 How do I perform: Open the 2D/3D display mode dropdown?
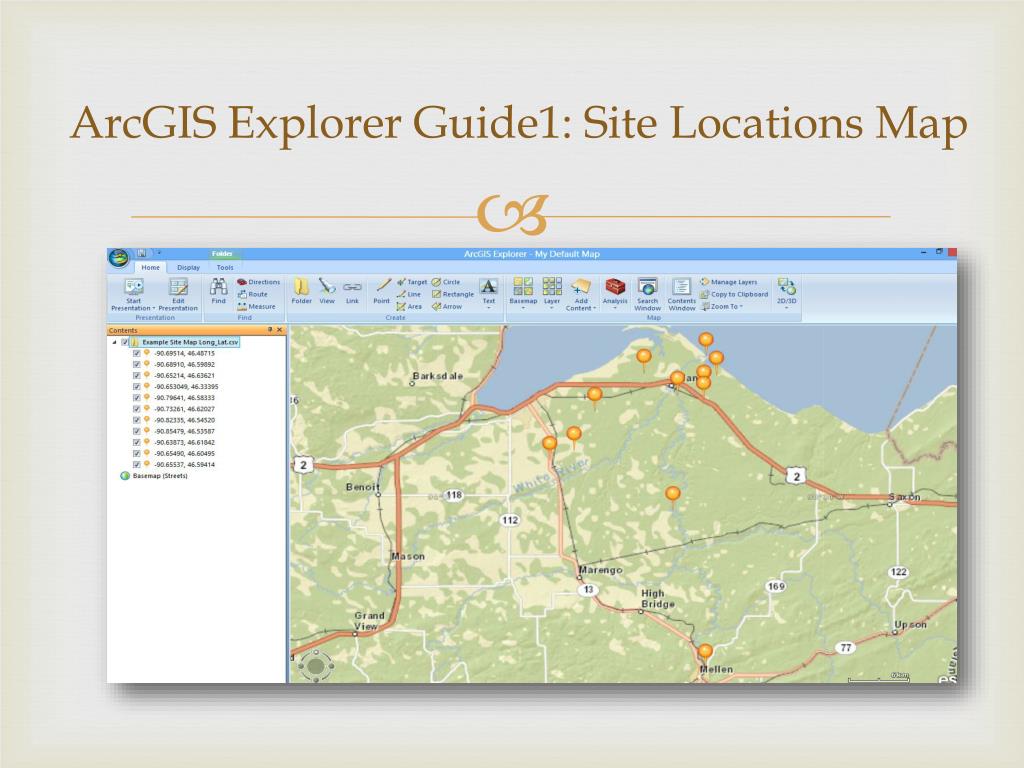[x=786, y=295]
